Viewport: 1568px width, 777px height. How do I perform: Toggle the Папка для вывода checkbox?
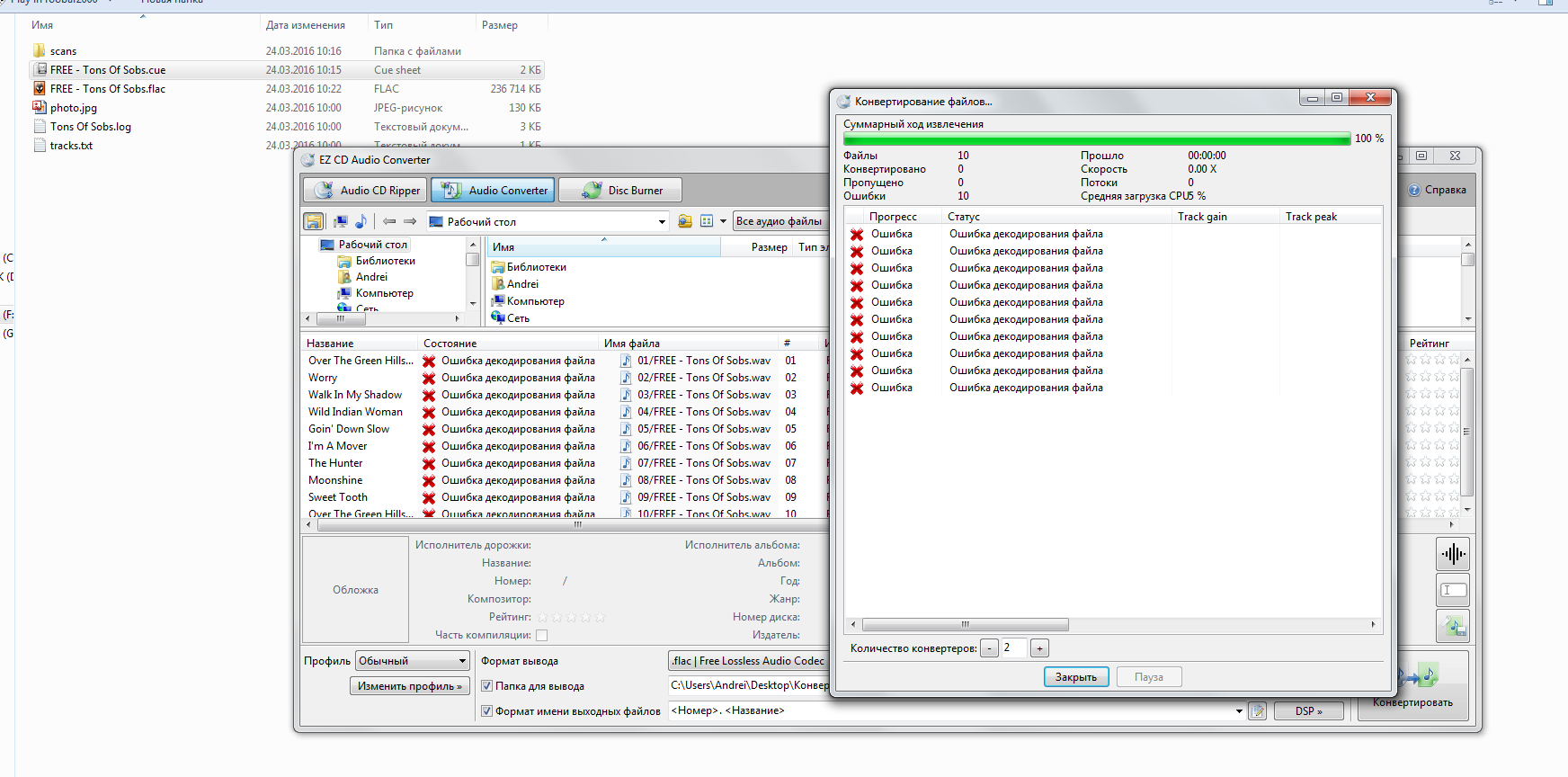(486, 686)
